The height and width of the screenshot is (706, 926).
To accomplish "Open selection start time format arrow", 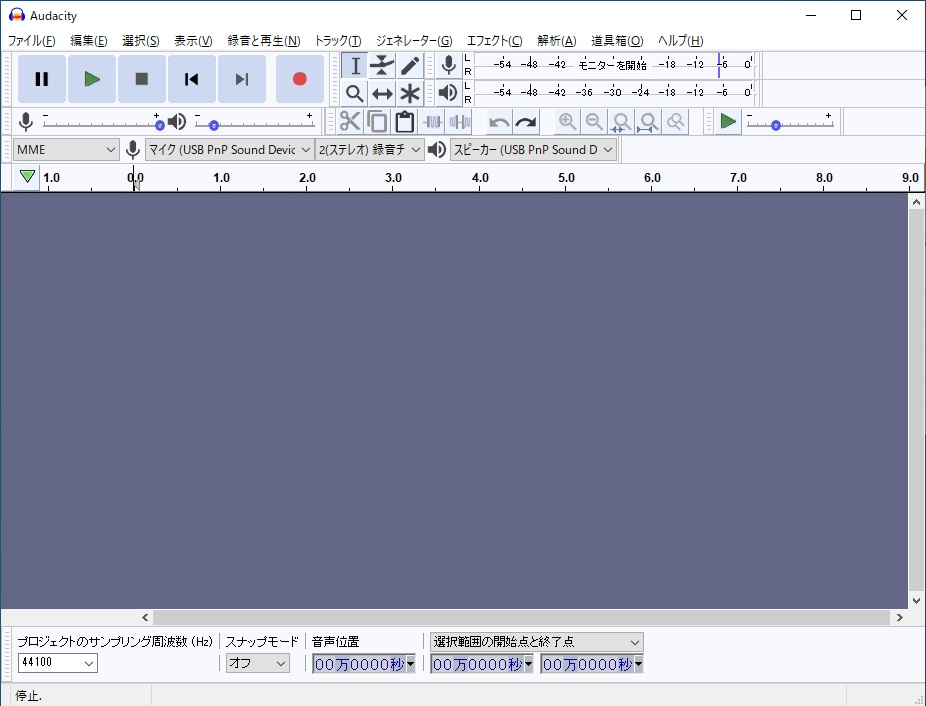I will pos(529,664).
